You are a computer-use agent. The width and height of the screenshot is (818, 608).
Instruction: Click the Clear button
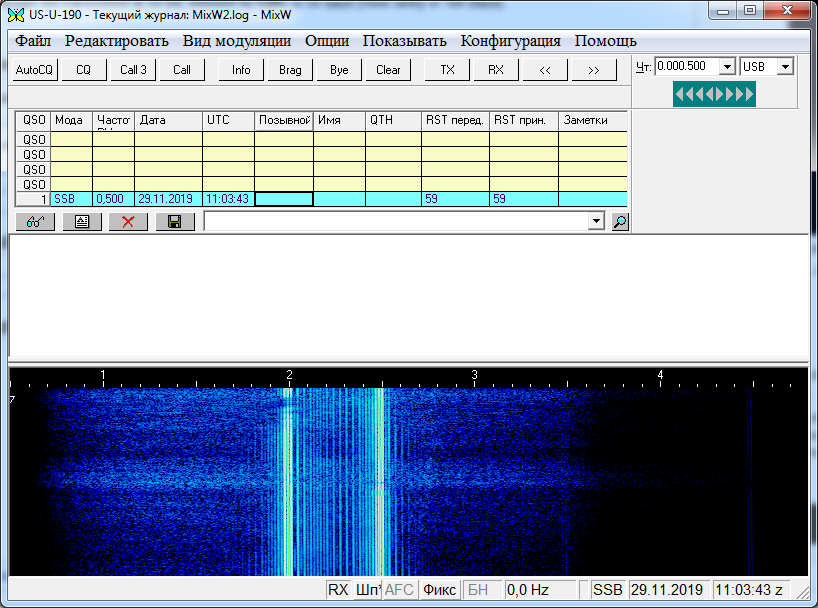point(388,70)
